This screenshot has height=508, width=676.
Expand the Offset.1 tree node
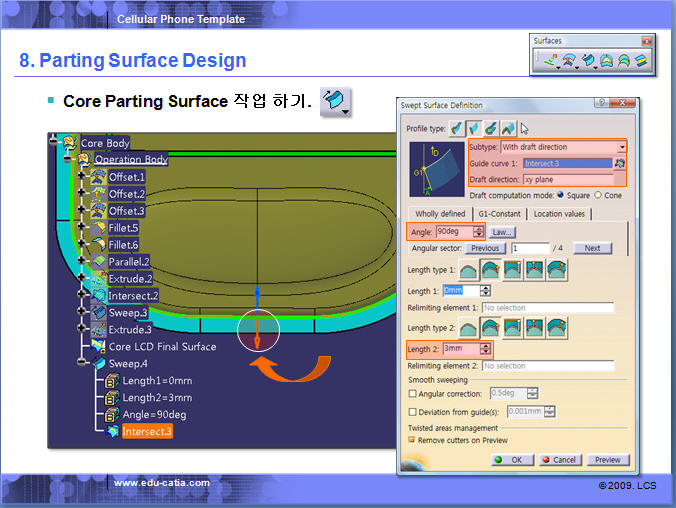[x=83, y=176]
